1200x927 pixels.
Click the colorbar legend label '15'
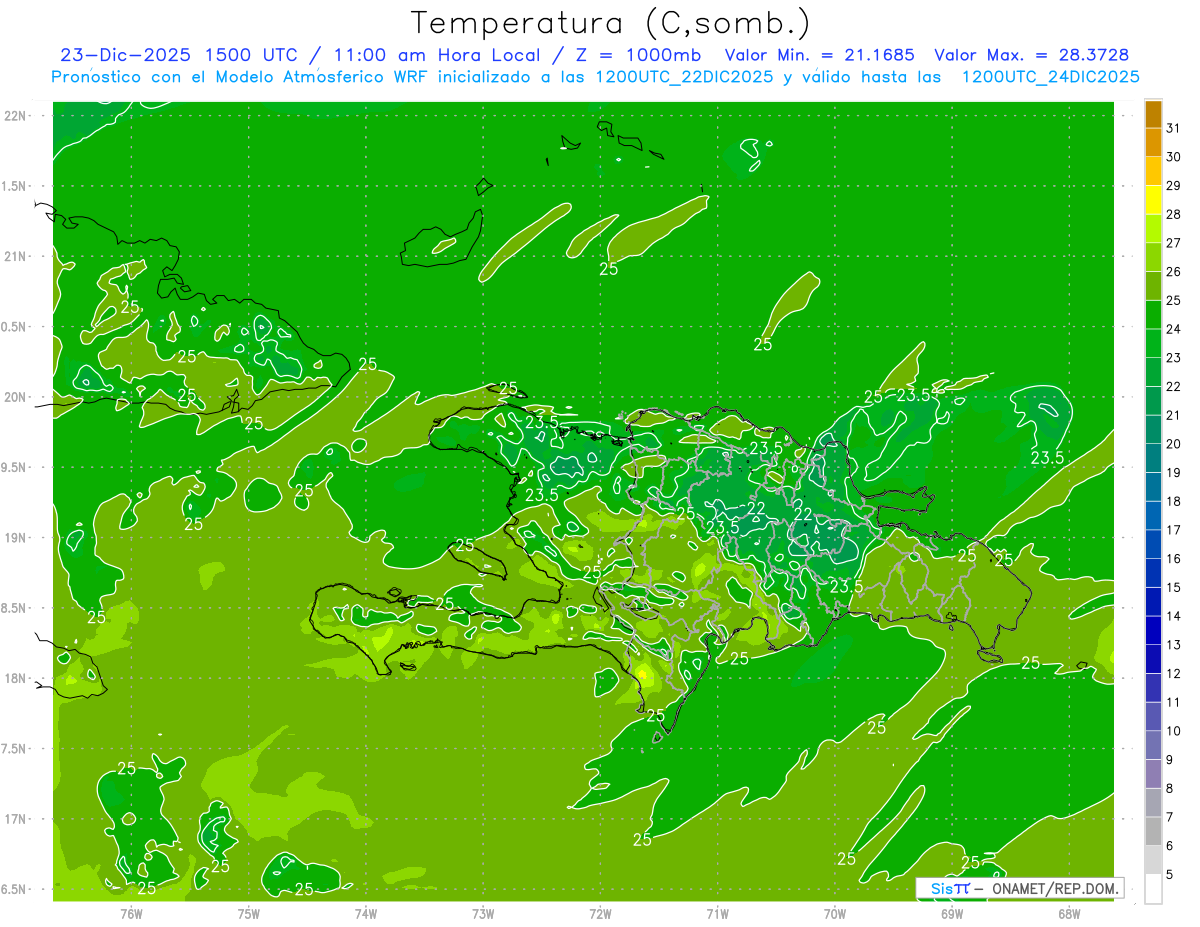click(1174, 588)
